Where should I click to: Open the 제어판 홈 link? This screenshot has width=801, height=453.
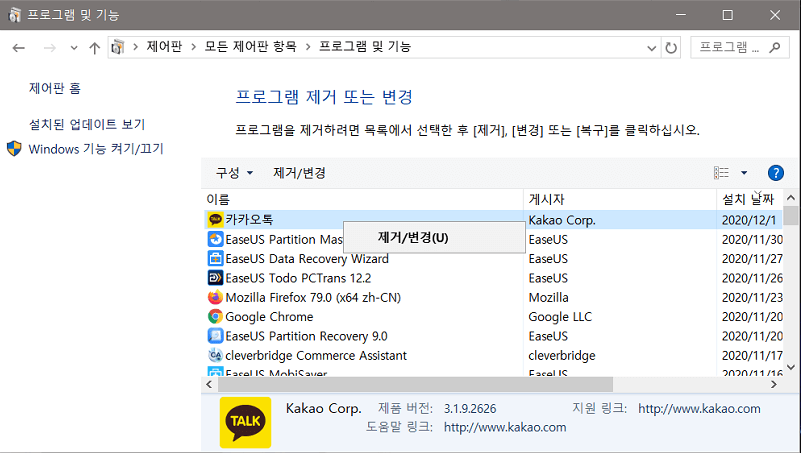[x=55, y=88]
